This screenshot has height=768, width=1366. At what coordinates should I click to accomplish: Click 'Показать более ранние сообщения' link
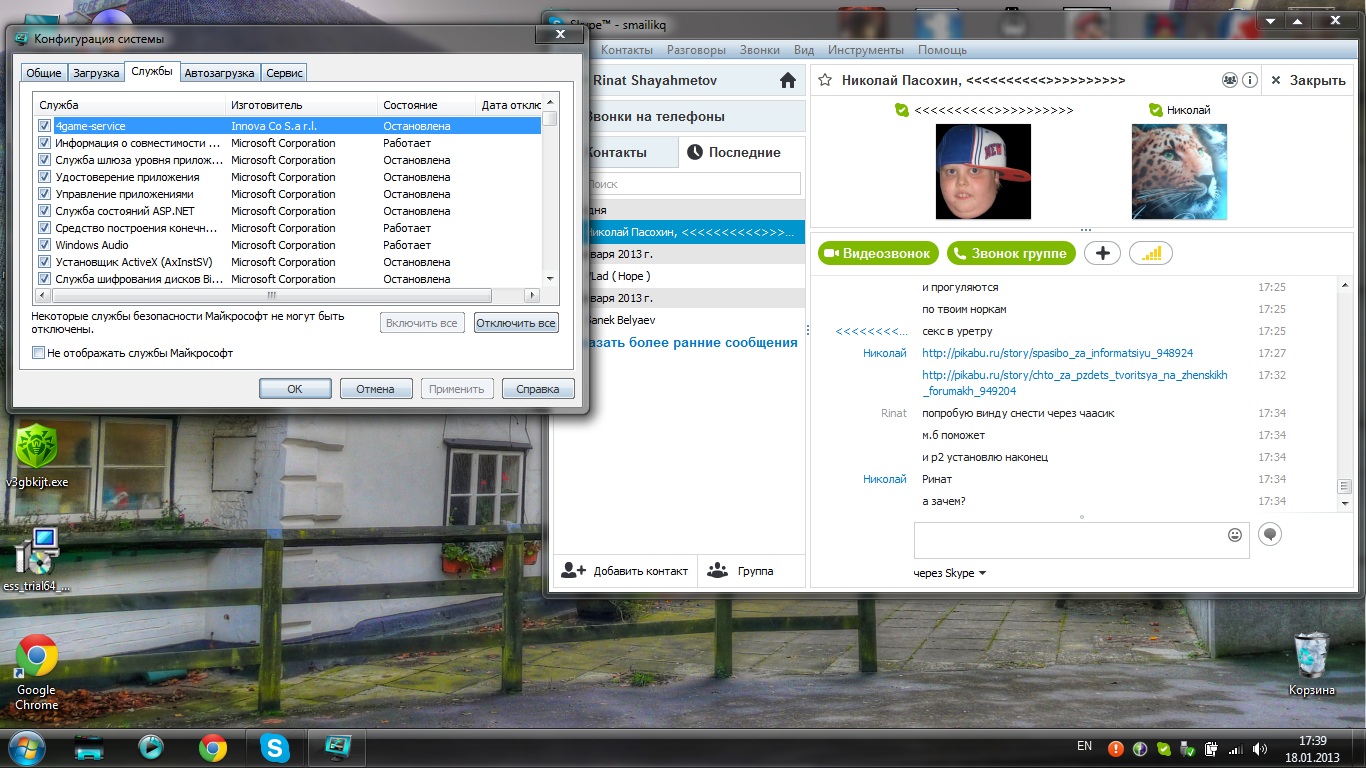[x=691, y=342]
